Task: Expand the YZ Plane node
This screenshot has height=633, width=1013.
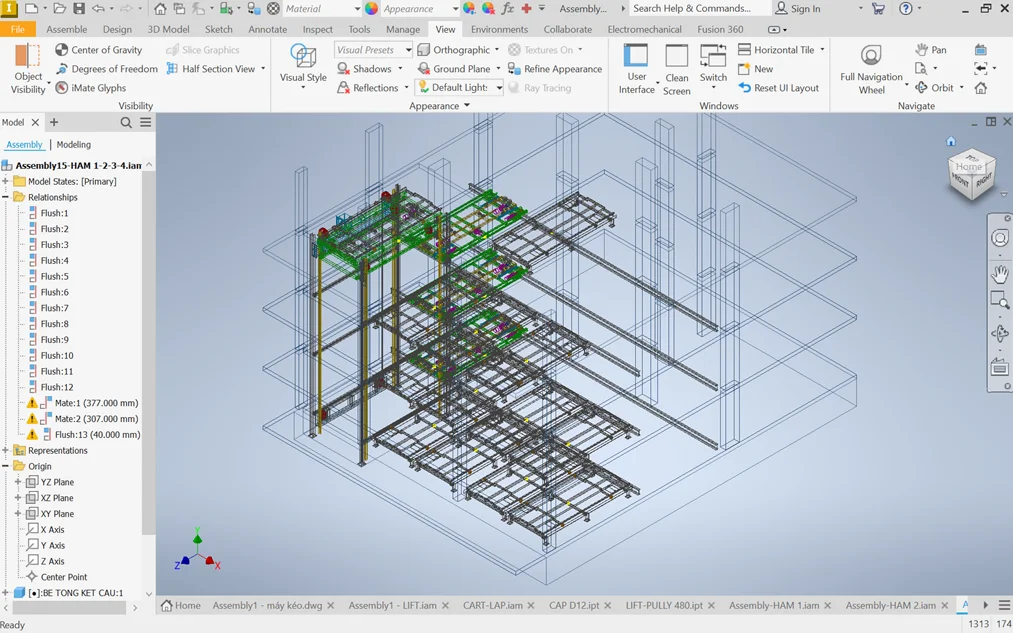Action: 18,482
